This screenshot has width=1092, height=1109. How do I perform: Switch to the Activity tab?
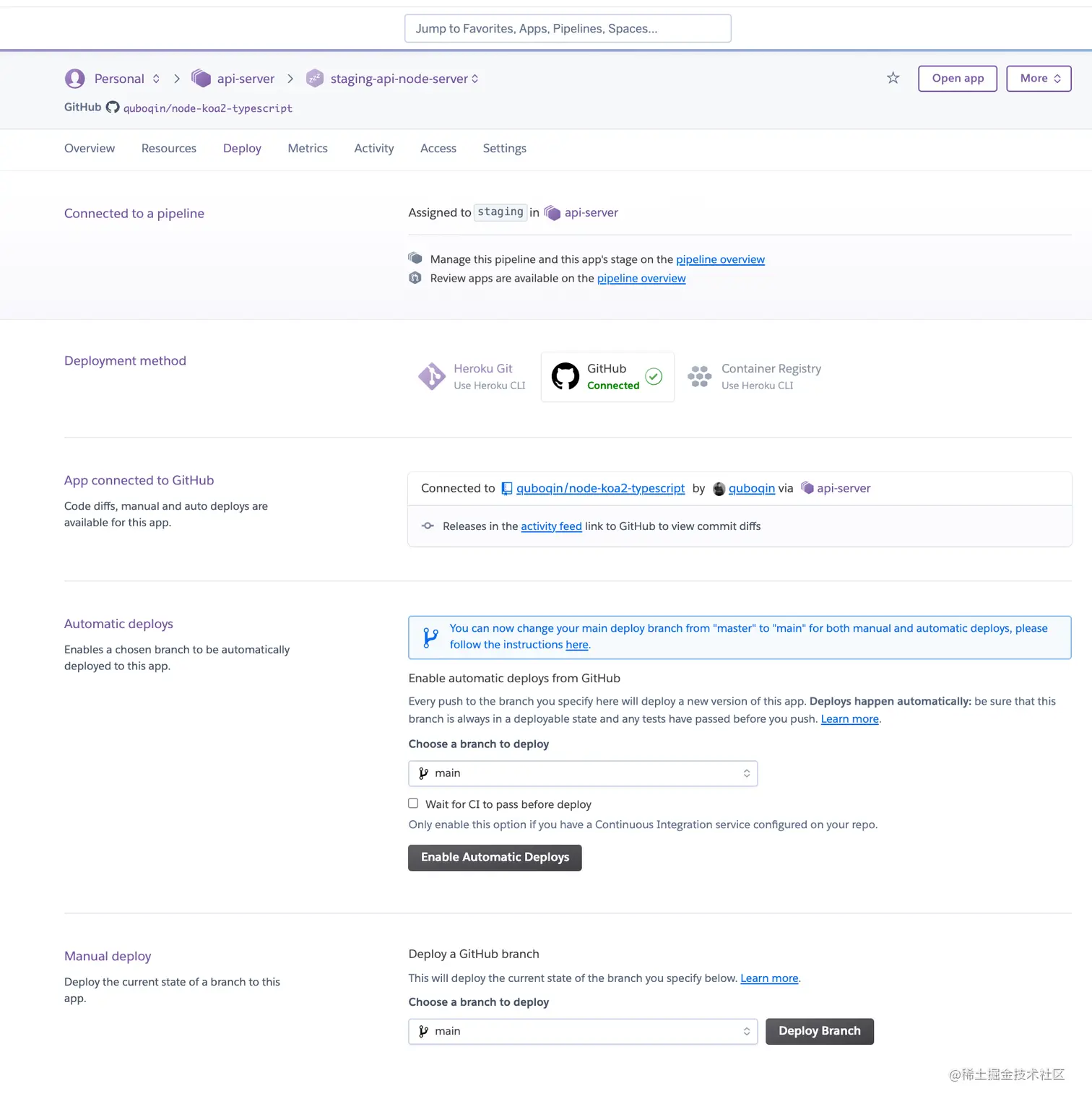373,148
